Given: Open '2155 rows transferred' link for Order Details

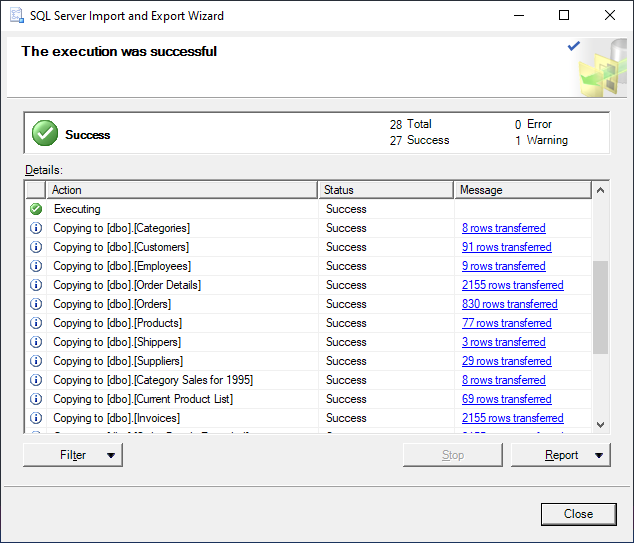Looking at the screenshot, I should [x=513, y=285].
